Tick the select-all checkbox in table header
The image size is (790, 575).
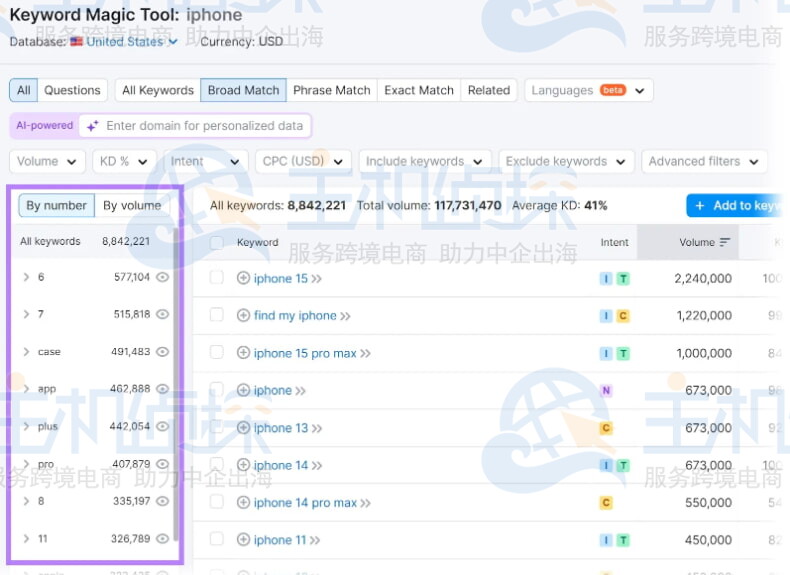(x=217, y=242)
